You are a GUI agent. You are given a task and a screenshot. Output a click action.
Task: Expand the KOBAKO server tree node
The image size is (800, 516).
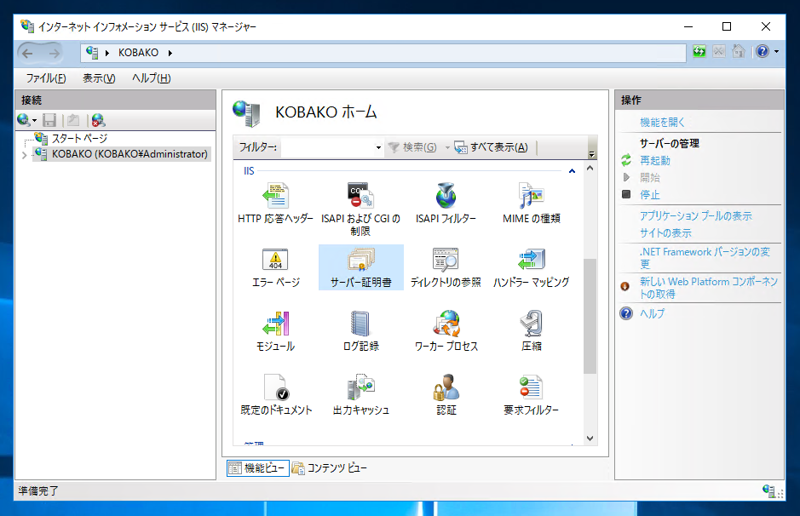pos(24,155)
